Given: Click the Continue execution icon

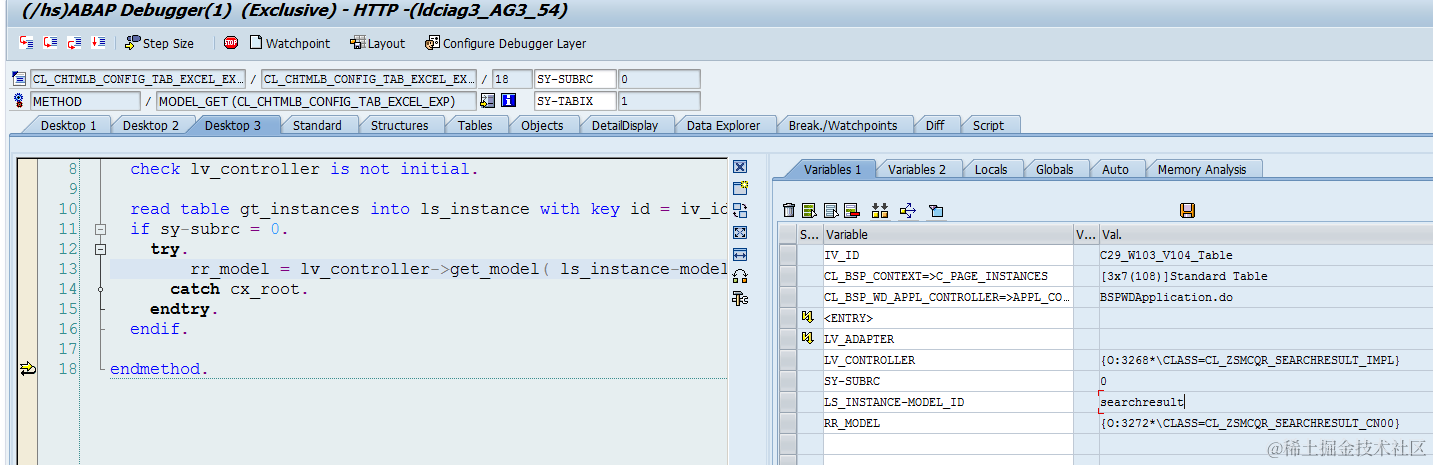Looking at the screenshot, I should (98, 43).
